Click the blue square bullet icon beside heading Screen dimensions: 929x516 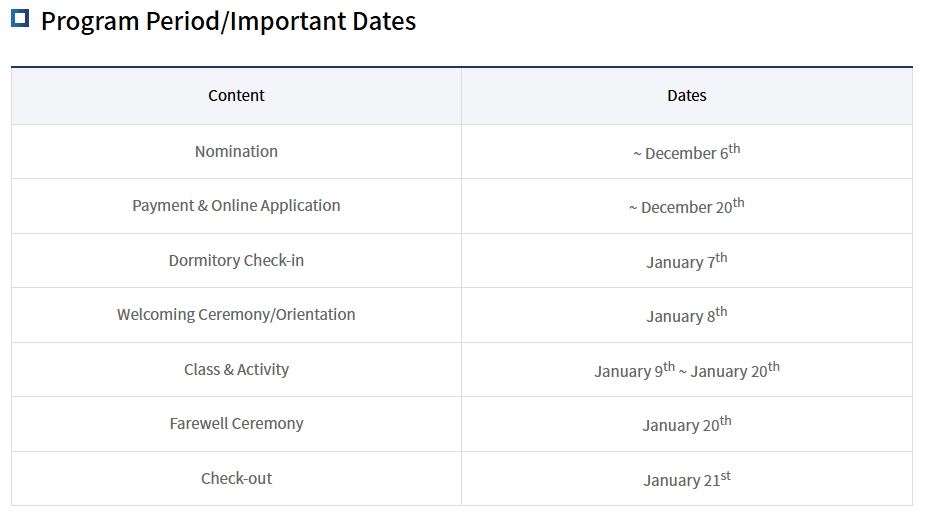pyautogui.click(x=20, y=19)
